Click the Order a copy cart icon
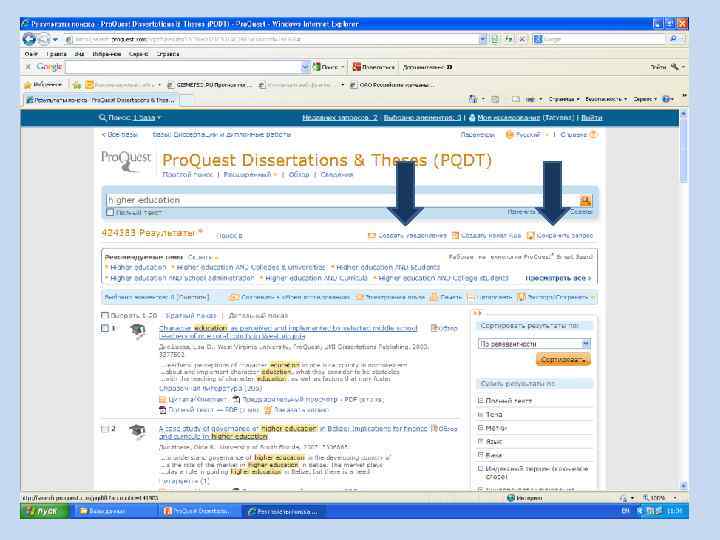Viewport: 720px width, 540px height. click(268, 410)
